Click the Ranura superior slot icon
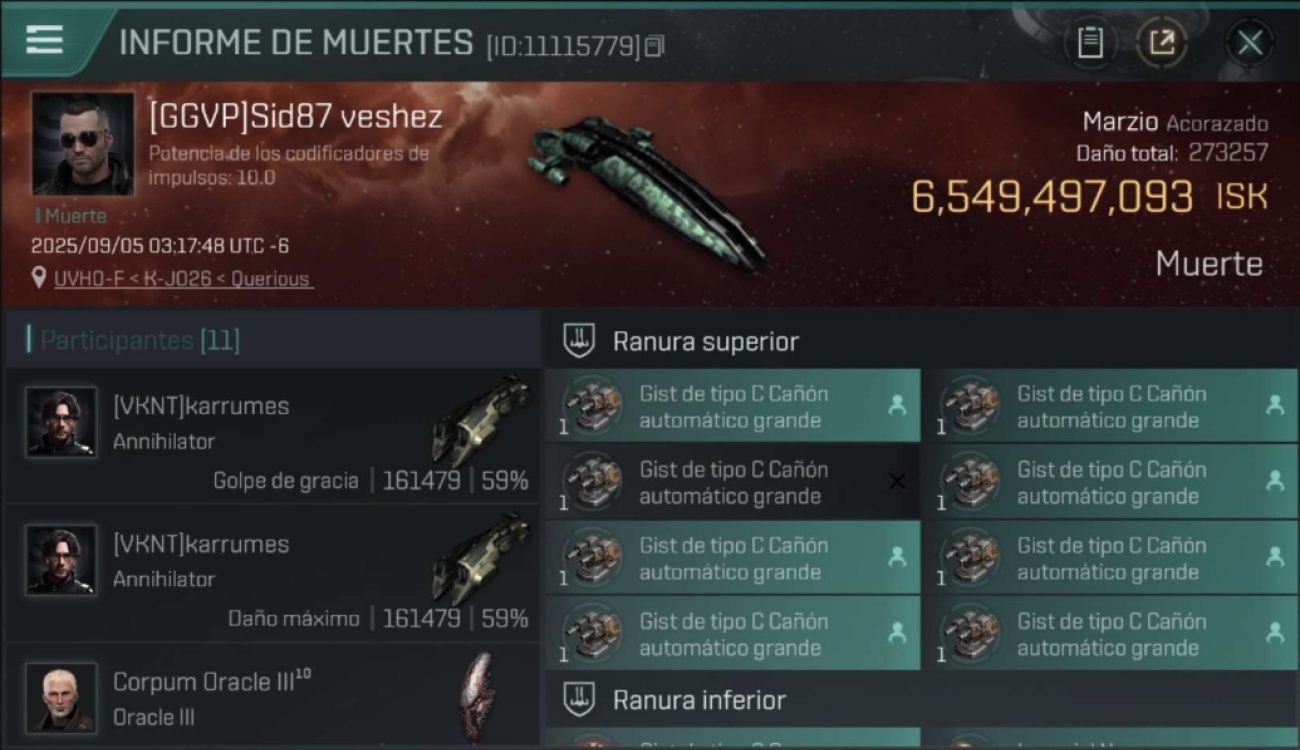This screenshot has height=750, width=1300. [580, 341]
